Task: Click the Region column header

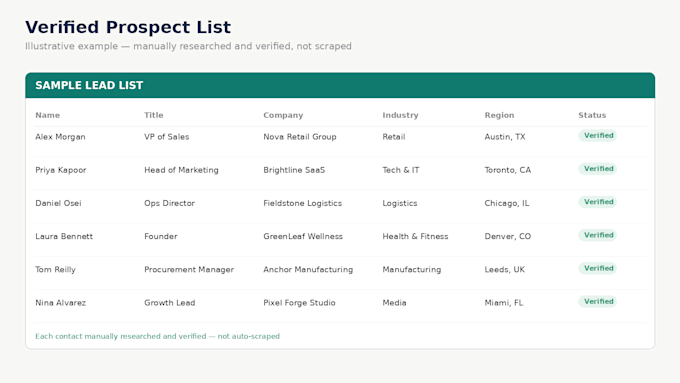Action: (x=499, y=115)
